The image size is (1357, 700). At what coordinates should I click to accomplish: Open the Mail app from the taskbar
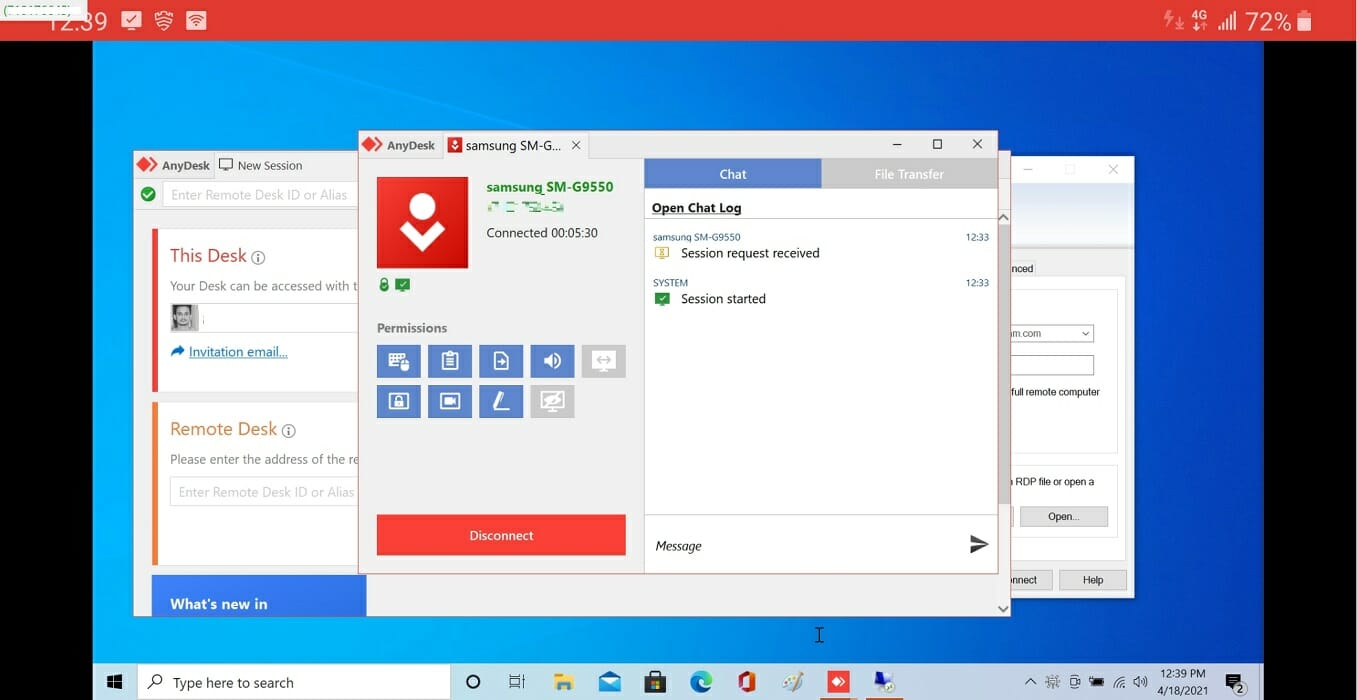(610, 682)
